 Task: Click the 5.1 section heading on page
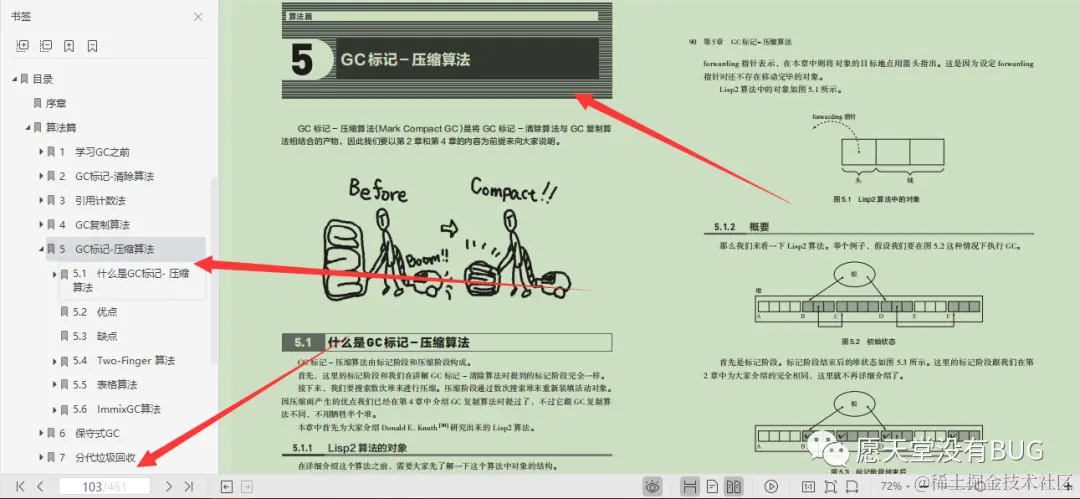pyautogui.click(x=447, y=343)
